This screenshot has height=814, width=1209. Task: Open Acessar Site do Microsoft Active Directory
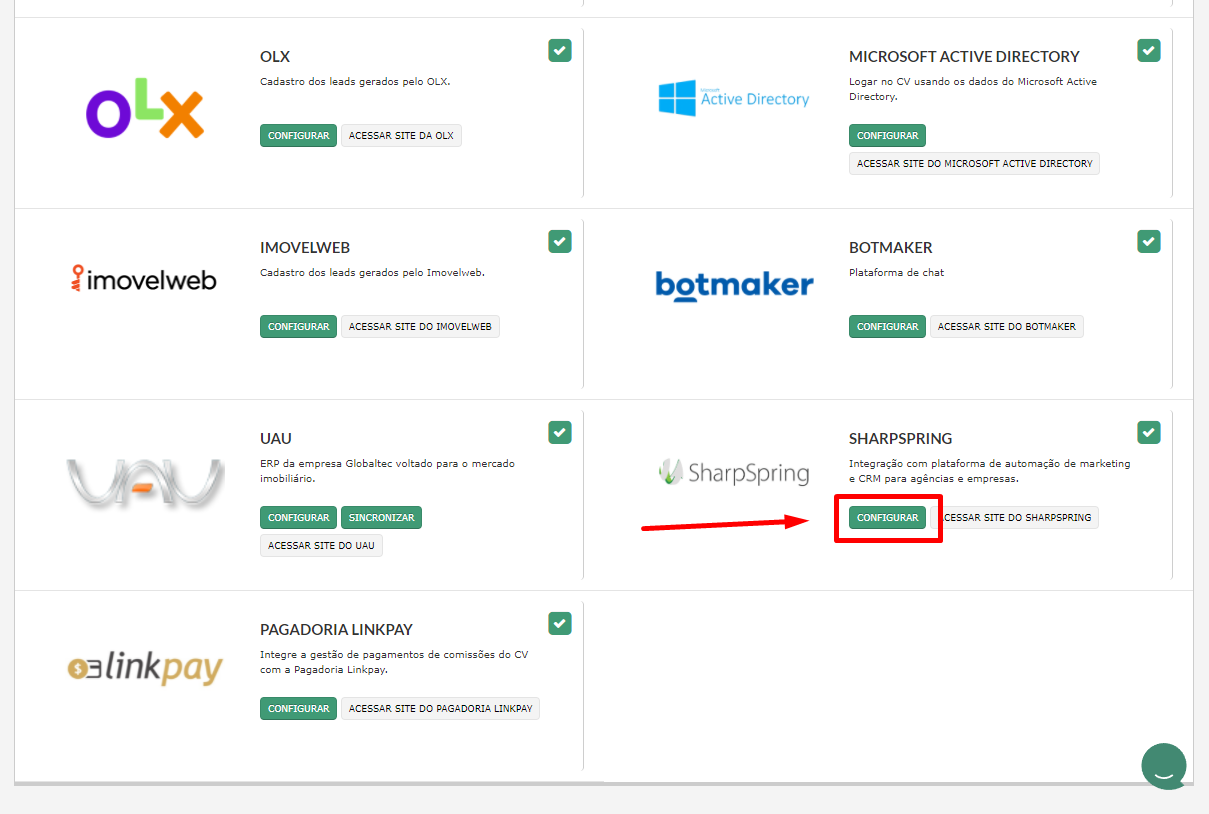tap(974, 163)
